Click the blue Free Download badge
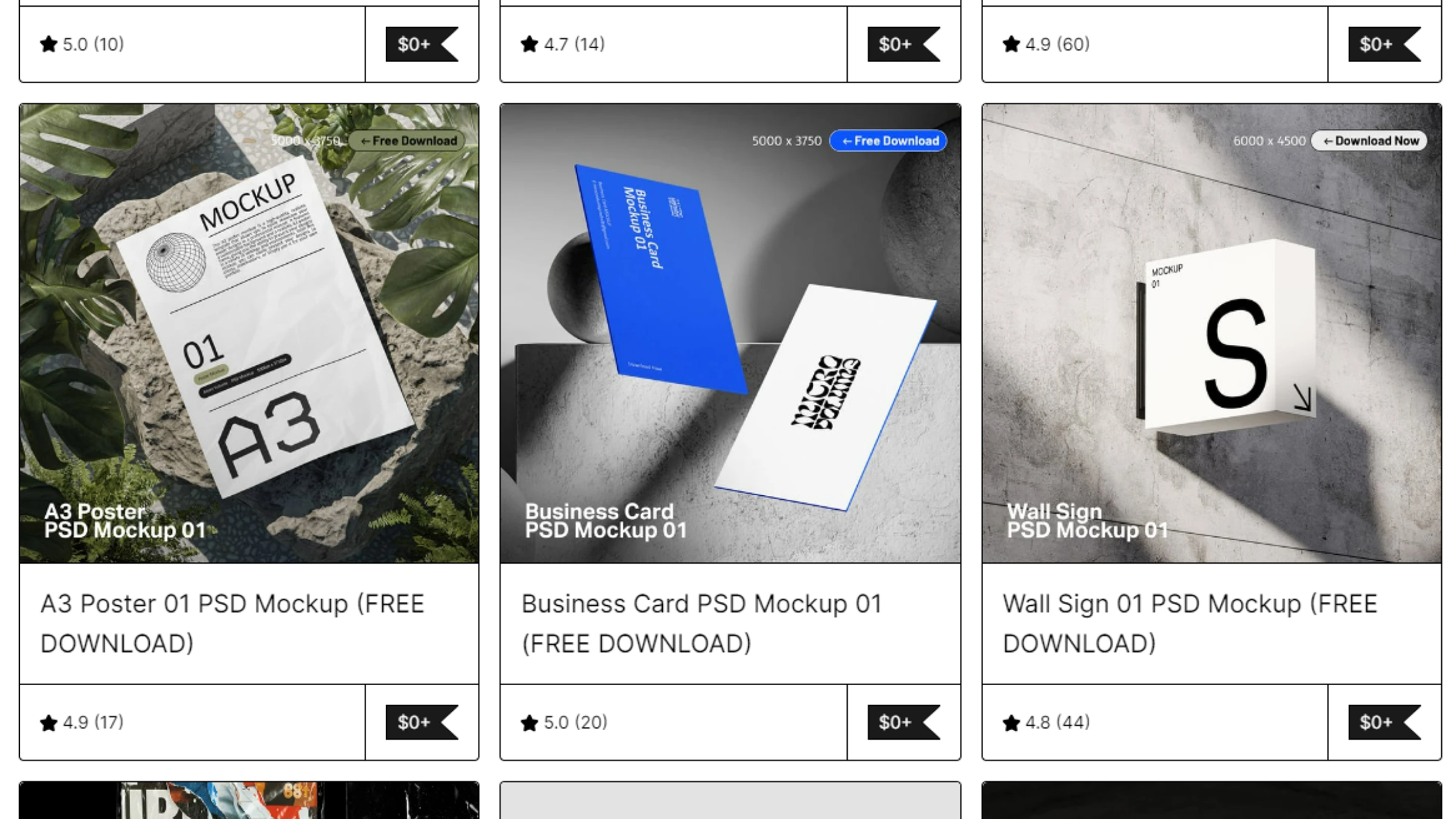 [x=888, y=141]
